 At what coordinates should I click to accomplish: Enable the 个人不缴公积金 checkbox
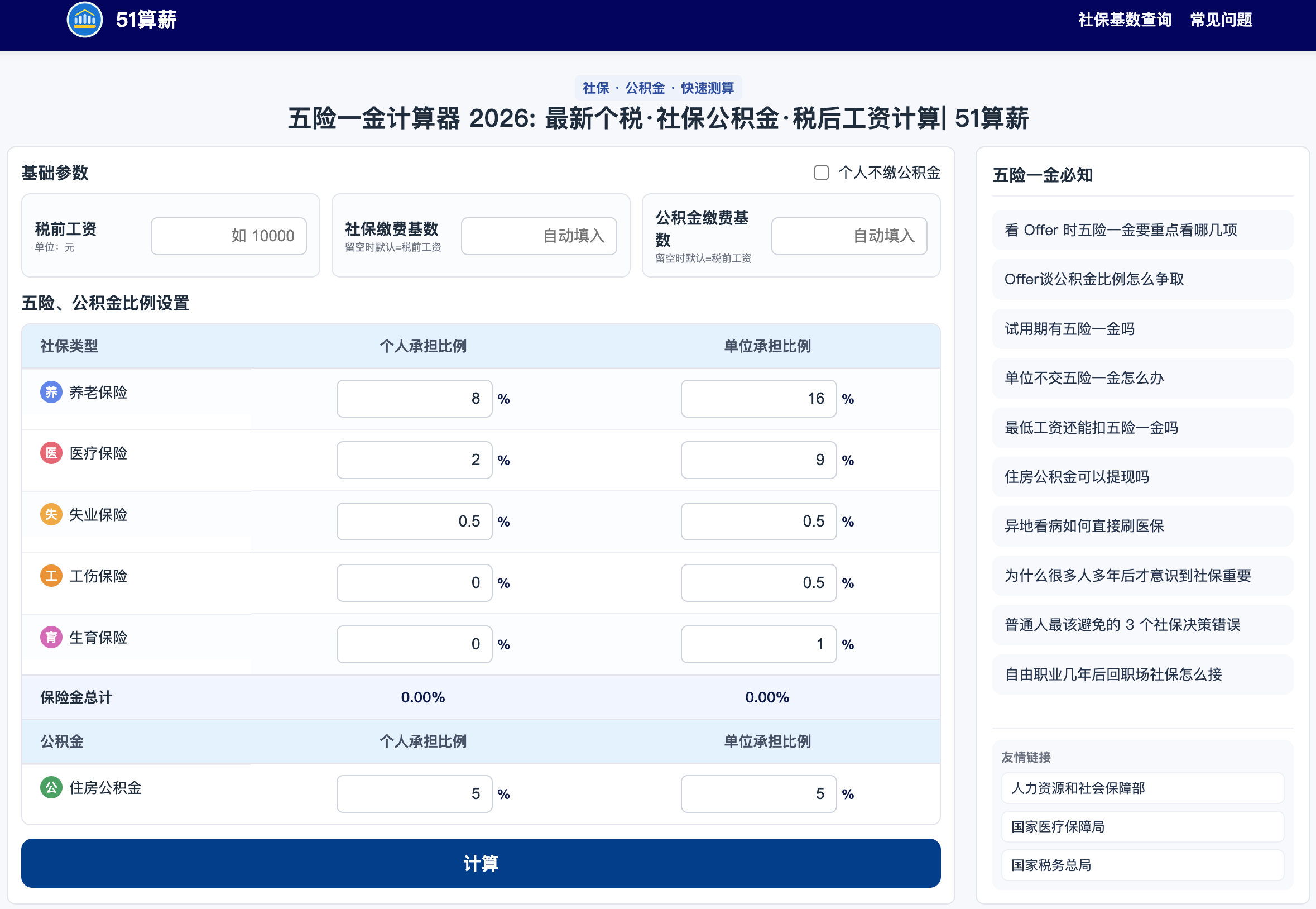tap(822, 173)
